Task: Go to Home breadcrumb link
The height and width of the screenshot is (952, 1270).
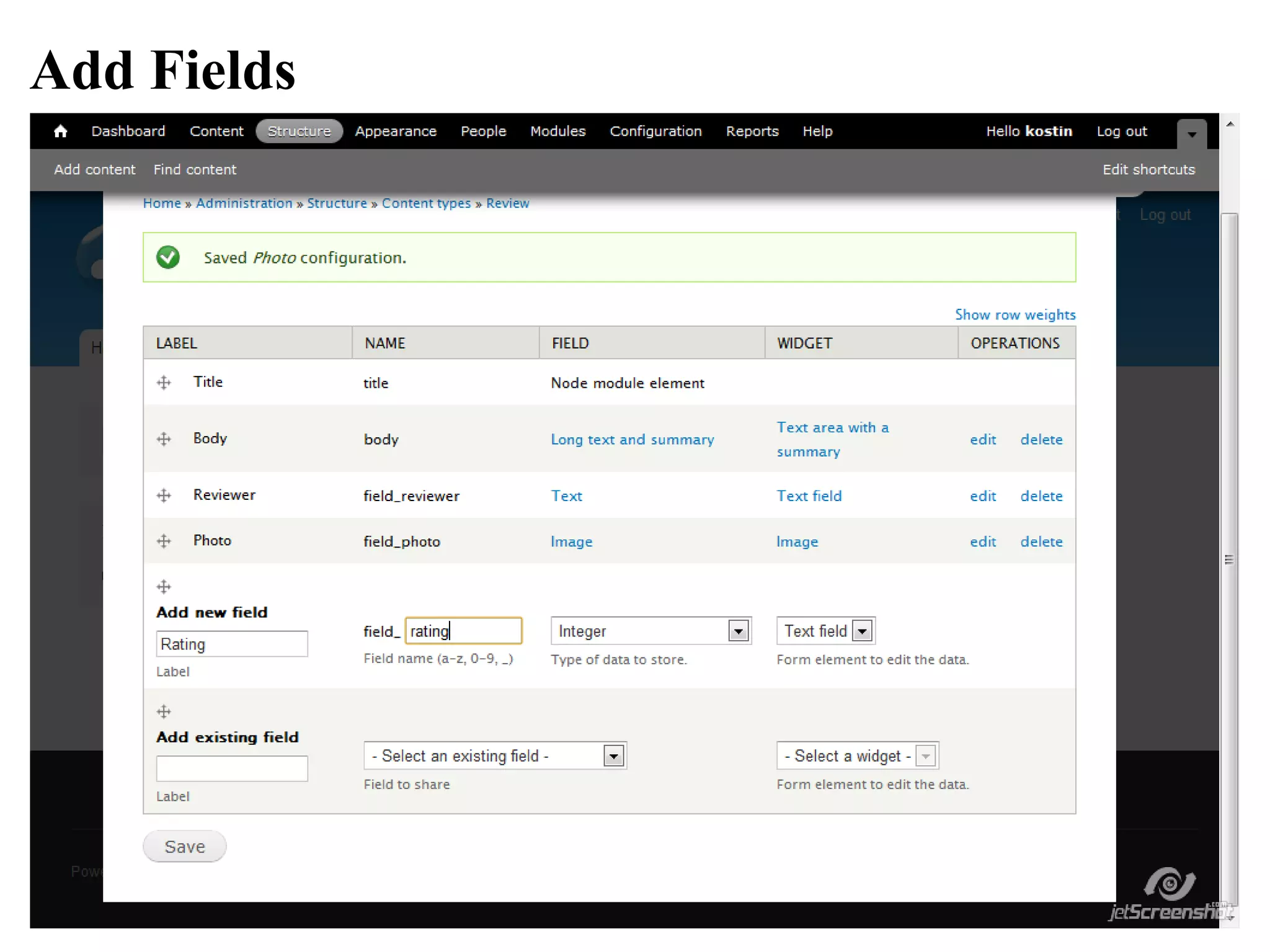Action: [x=162, y=203]
